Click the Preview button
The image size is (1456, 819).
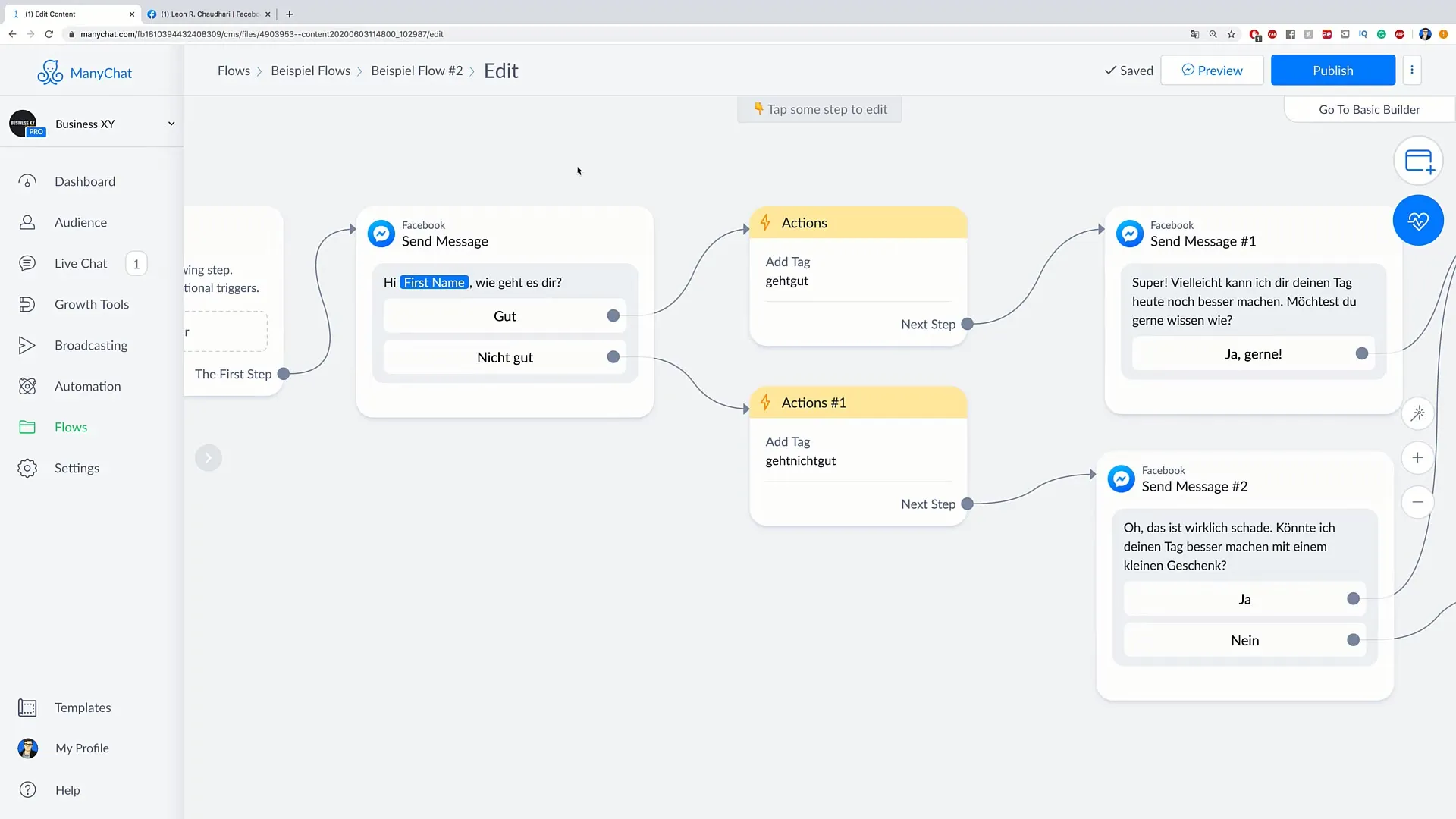coord(1212,70)
